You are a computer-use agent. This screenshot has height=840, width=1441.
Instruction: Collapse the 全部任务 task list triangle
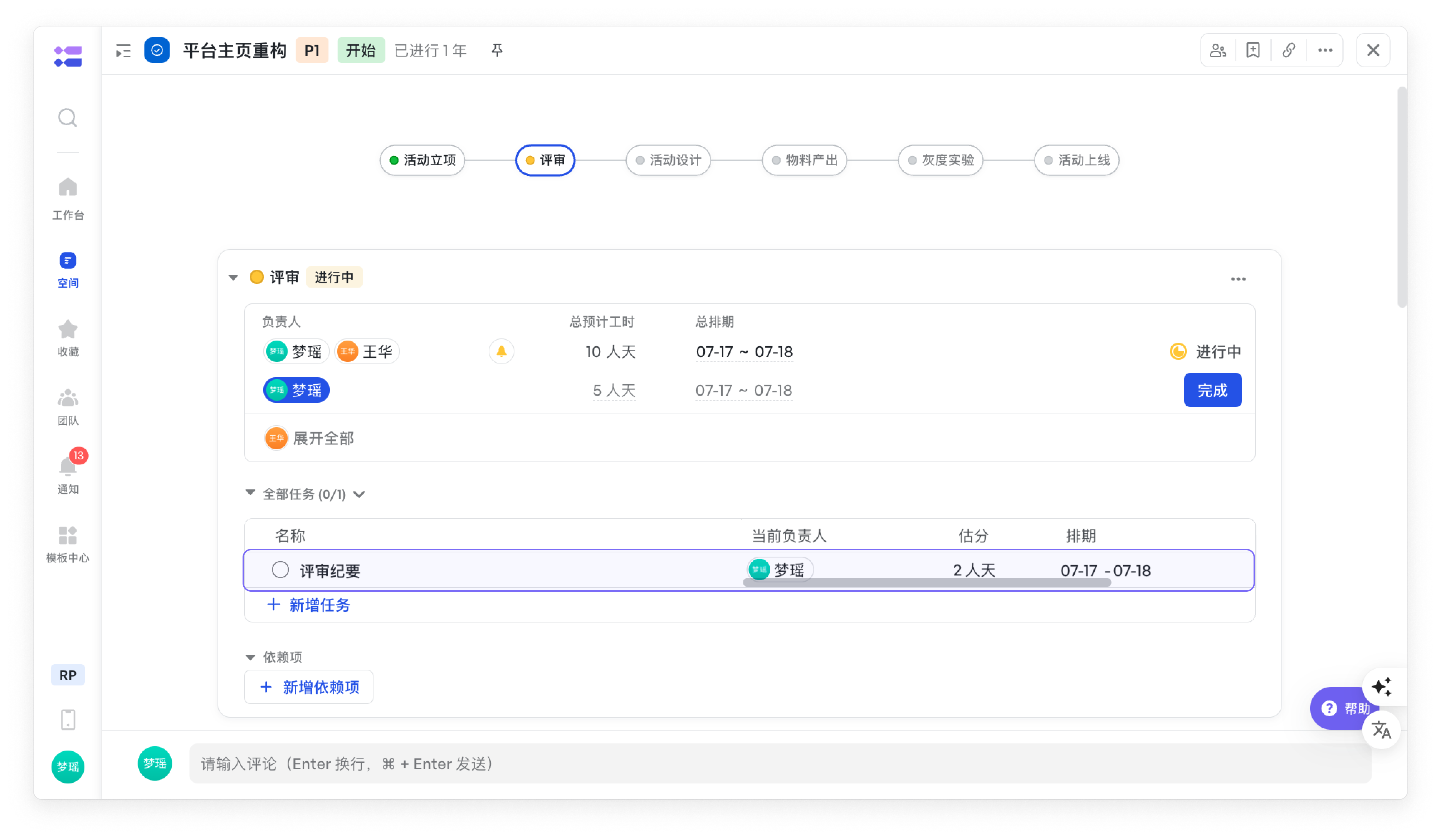tap(250, 493)
